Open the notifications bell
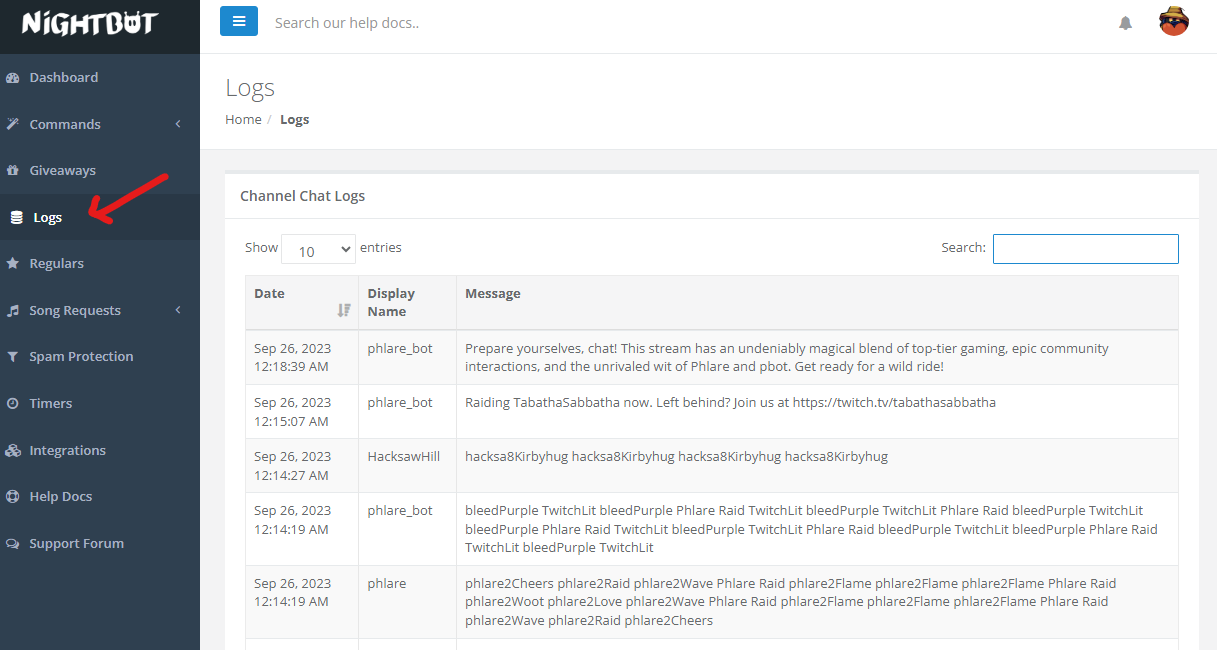 click(1125, 23)
